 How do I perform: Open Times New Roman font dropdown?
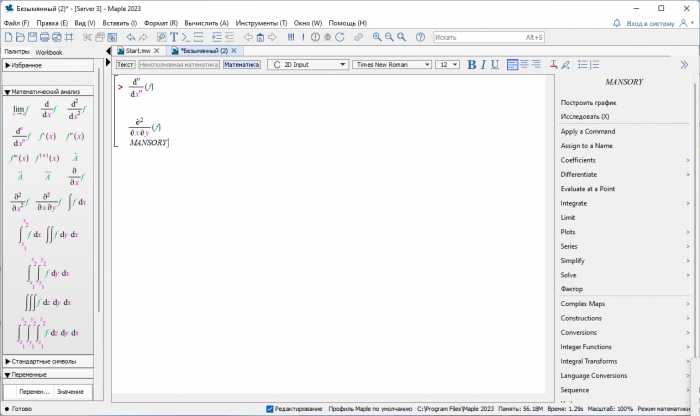[392, 65]
